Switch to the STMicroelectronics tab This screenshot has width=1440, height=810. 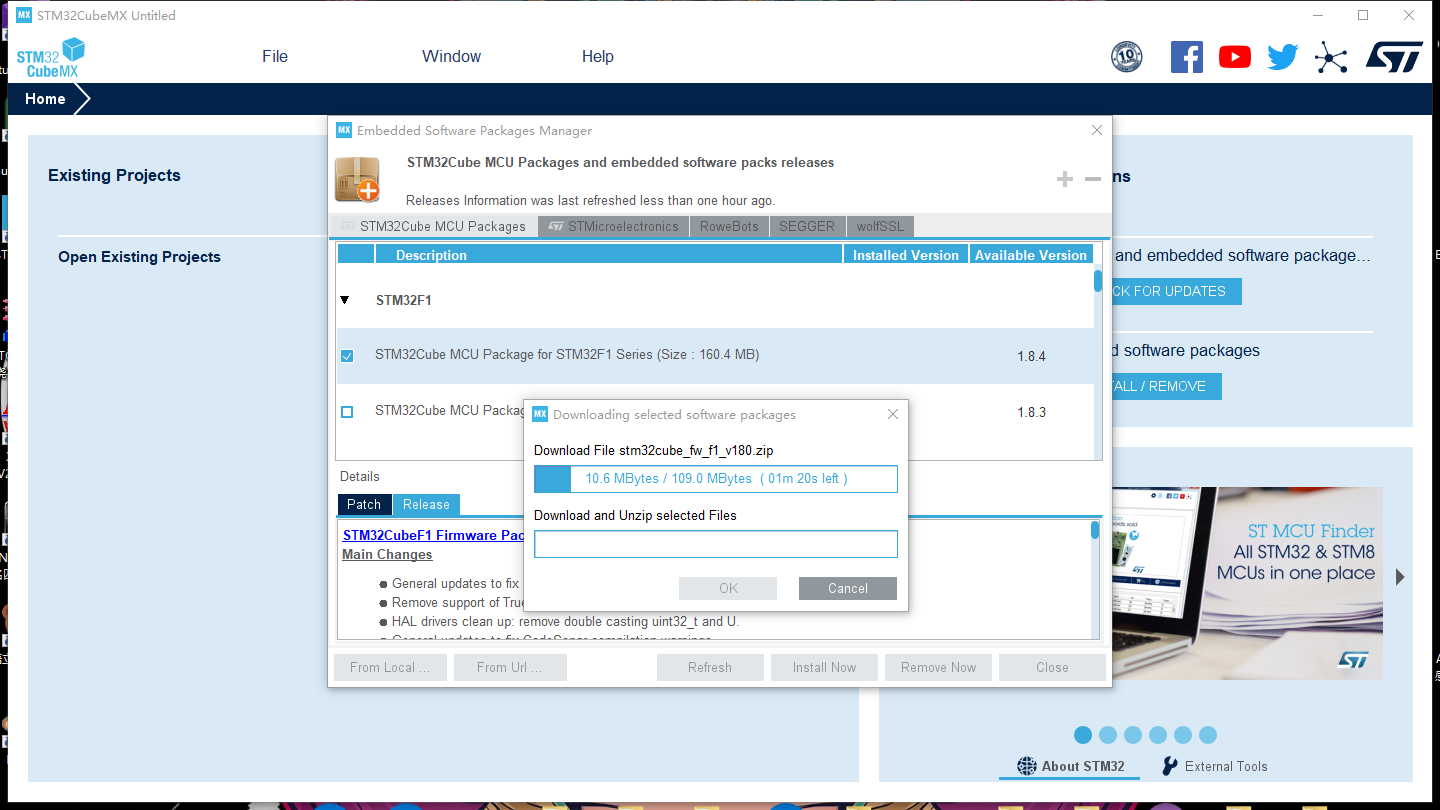coord(613,226)
